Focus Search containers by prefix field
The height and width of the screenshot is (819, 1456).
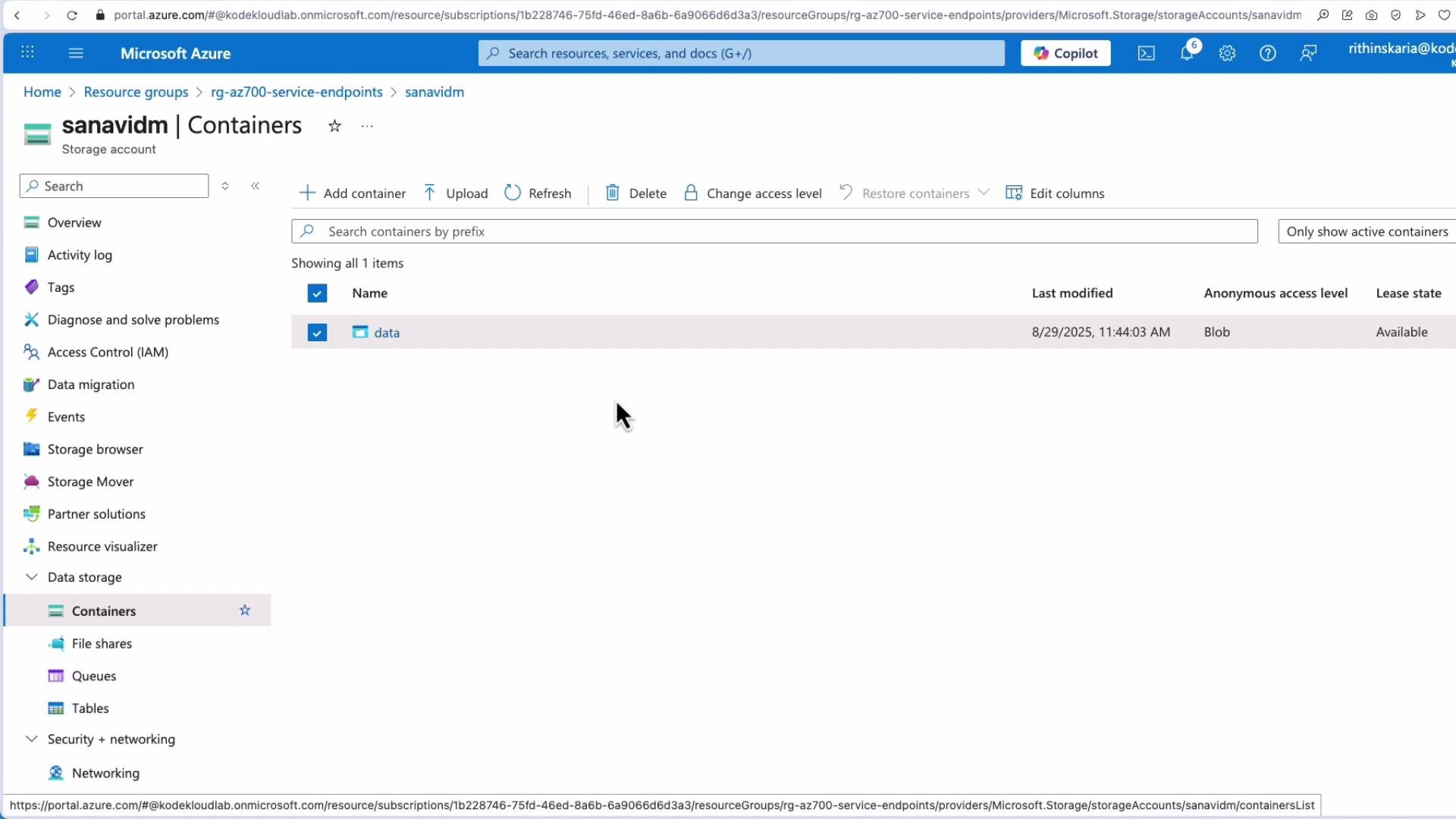[x=774, y=231]
